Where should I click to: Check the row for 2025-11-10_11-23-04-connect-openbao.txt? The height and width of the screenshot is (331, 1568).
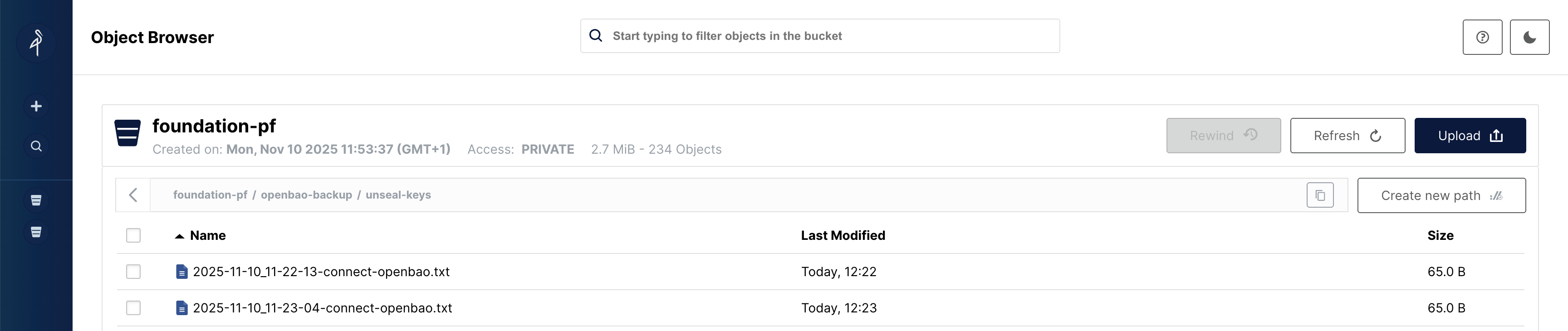[133, 308]
